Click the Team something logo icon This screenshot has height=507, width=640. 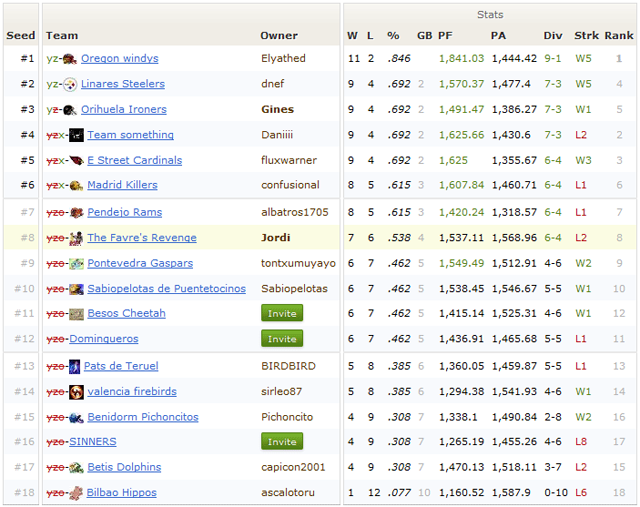pyautogui.click(x=76, y=135)
